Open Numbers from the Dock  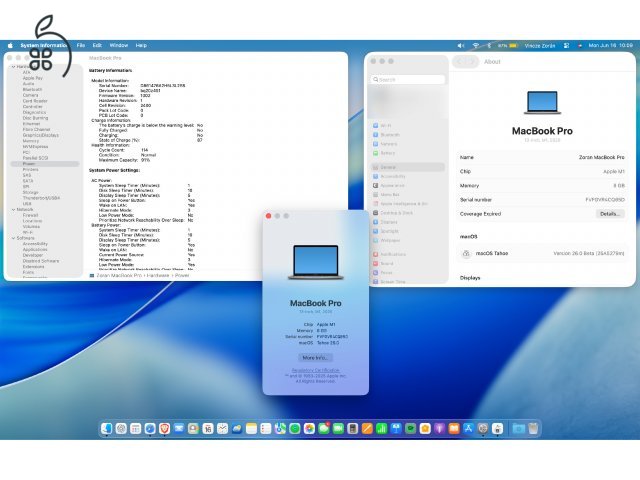pyautogui.click(x=381, y=428)
